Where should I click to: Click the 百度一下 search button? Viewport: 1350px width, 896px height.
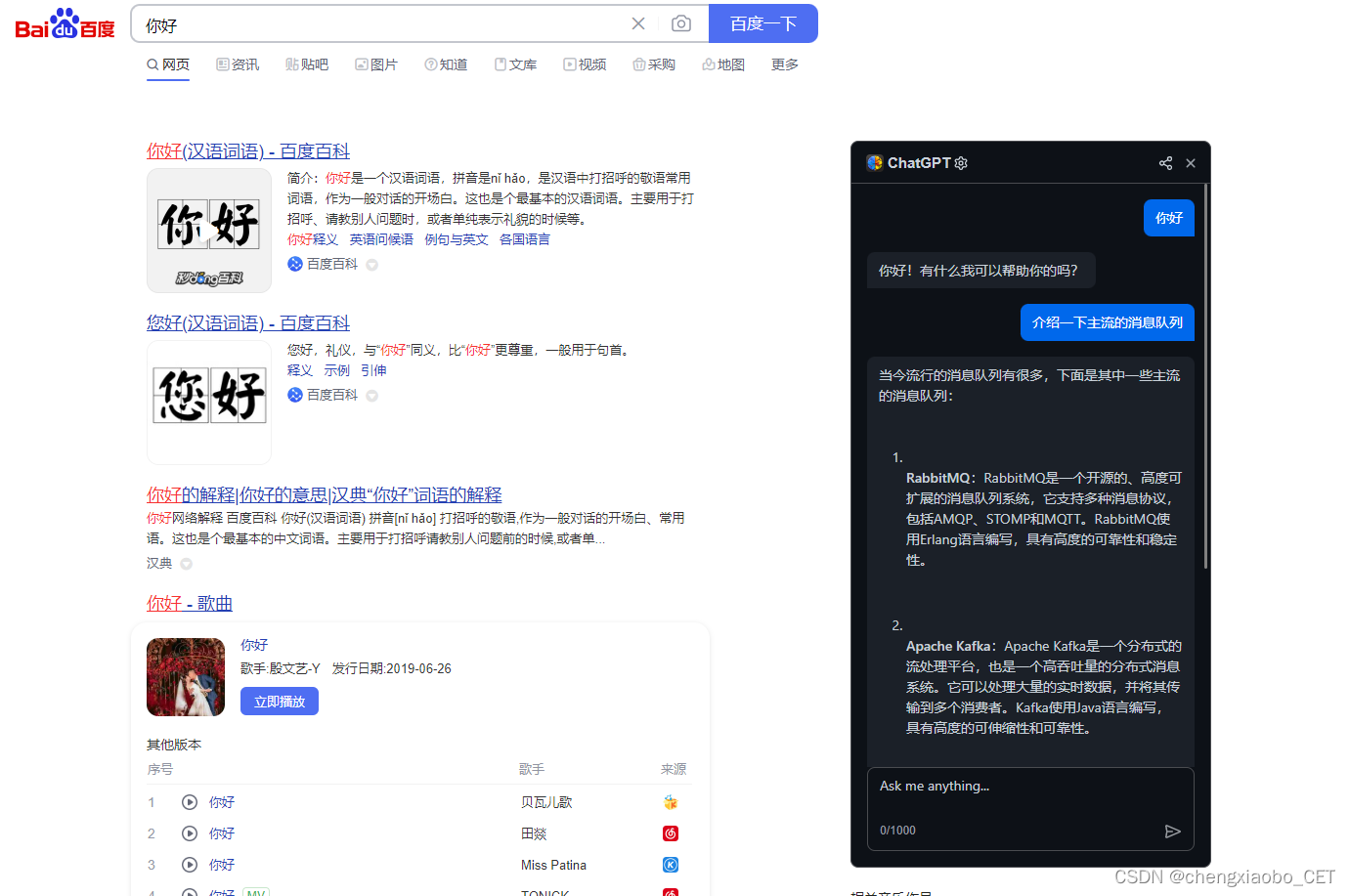763,23
